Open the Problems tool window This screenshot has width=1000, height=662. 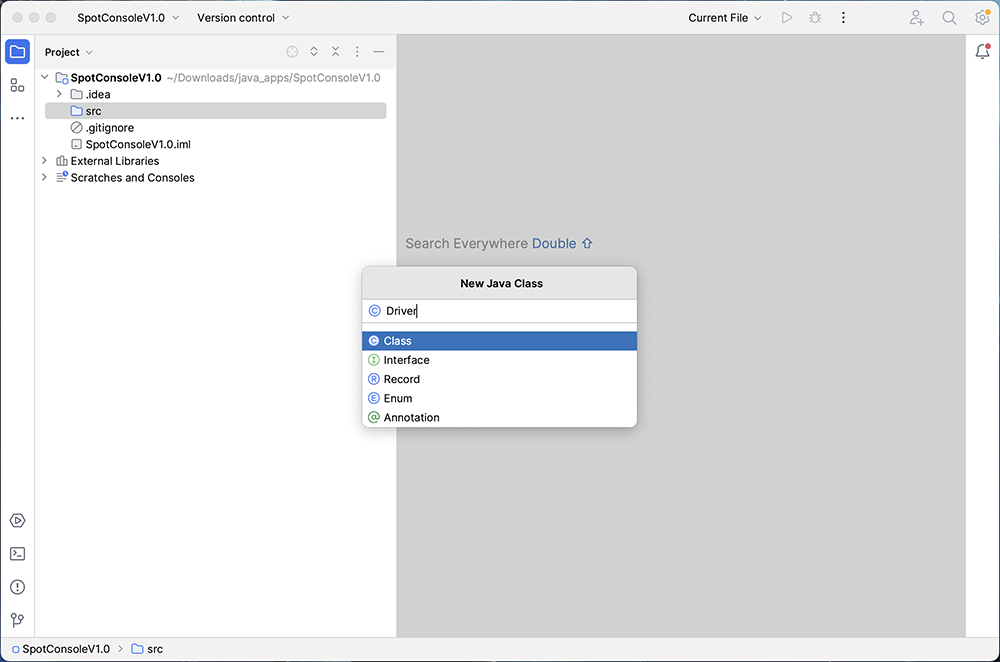coord(17,587)
